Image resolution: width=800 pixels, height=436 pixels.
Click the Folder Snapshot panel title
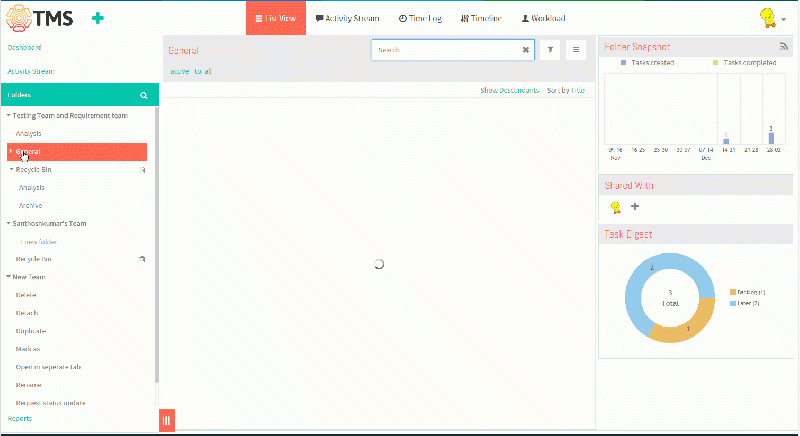637,47
